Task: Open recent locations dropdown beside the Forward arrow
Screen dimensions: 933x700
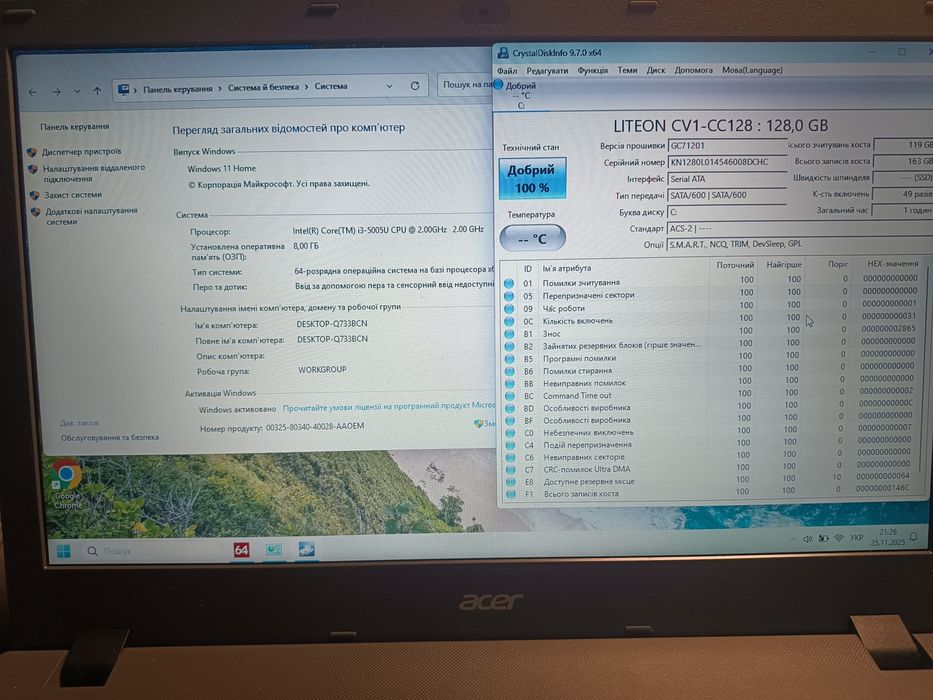Action: pyautogui.click(x=77, y=92)
